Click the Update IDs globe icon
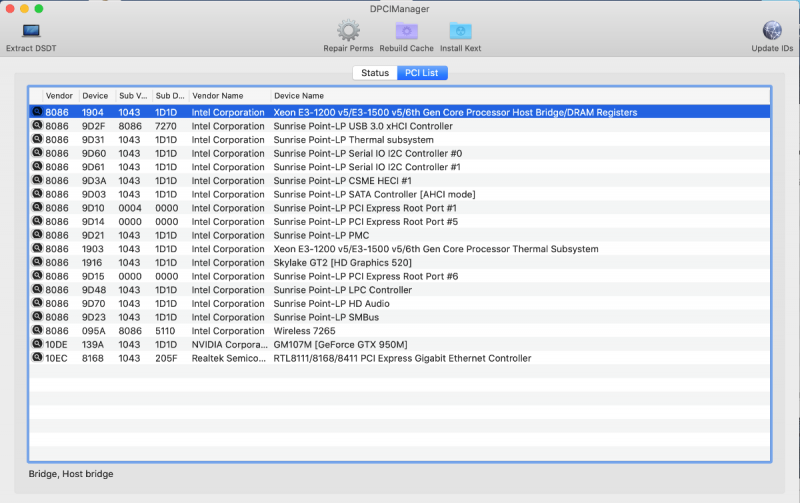This screenshot has width=800, height=503. 772,31
